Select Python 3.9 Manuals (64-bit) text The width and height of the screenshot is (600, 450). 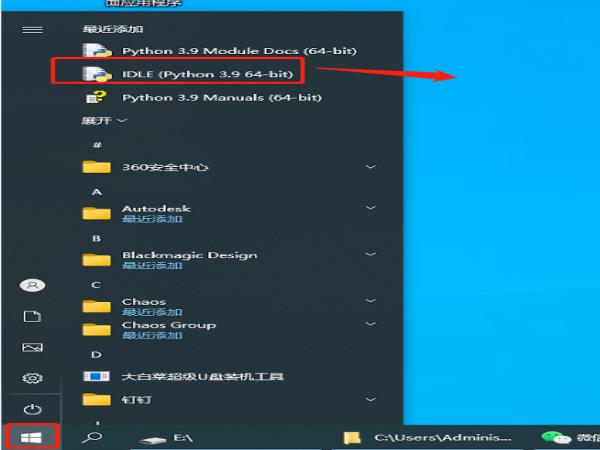222,98
